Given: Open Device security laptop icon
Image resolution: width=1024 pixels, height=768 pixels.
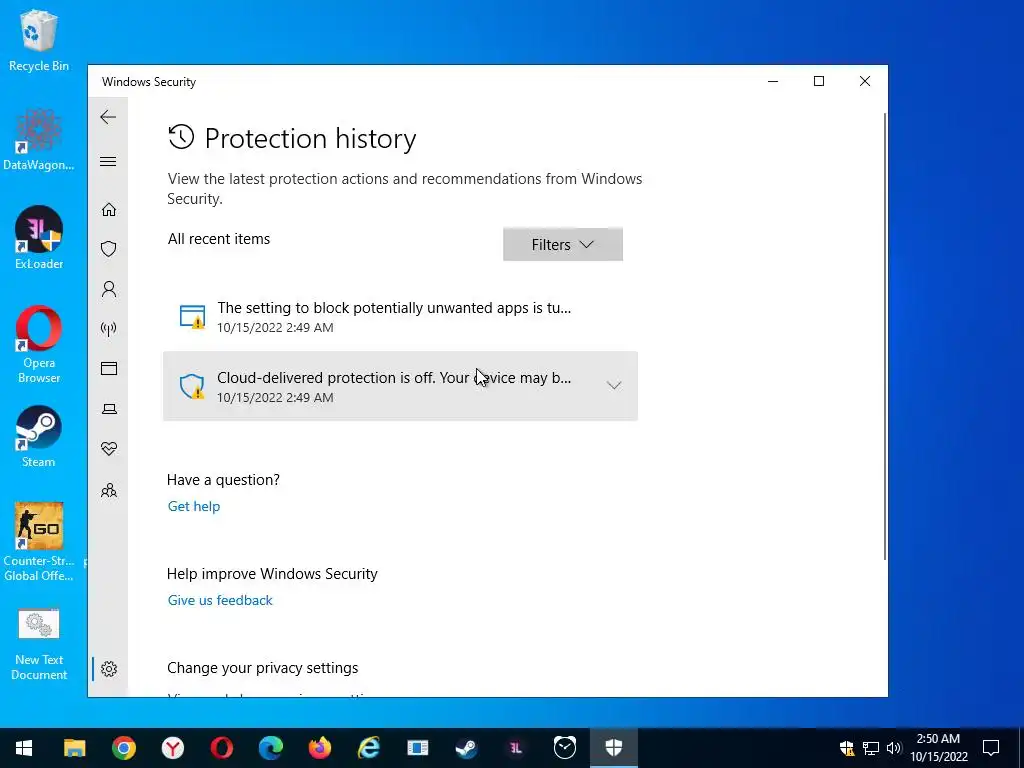Looking at the screenshot, I should point(109,409).
